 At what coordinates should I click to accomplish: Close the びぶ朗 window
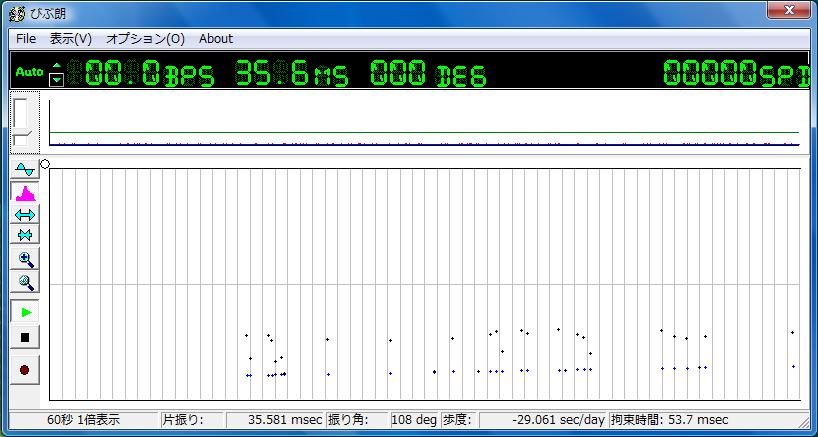pos(789,10)
